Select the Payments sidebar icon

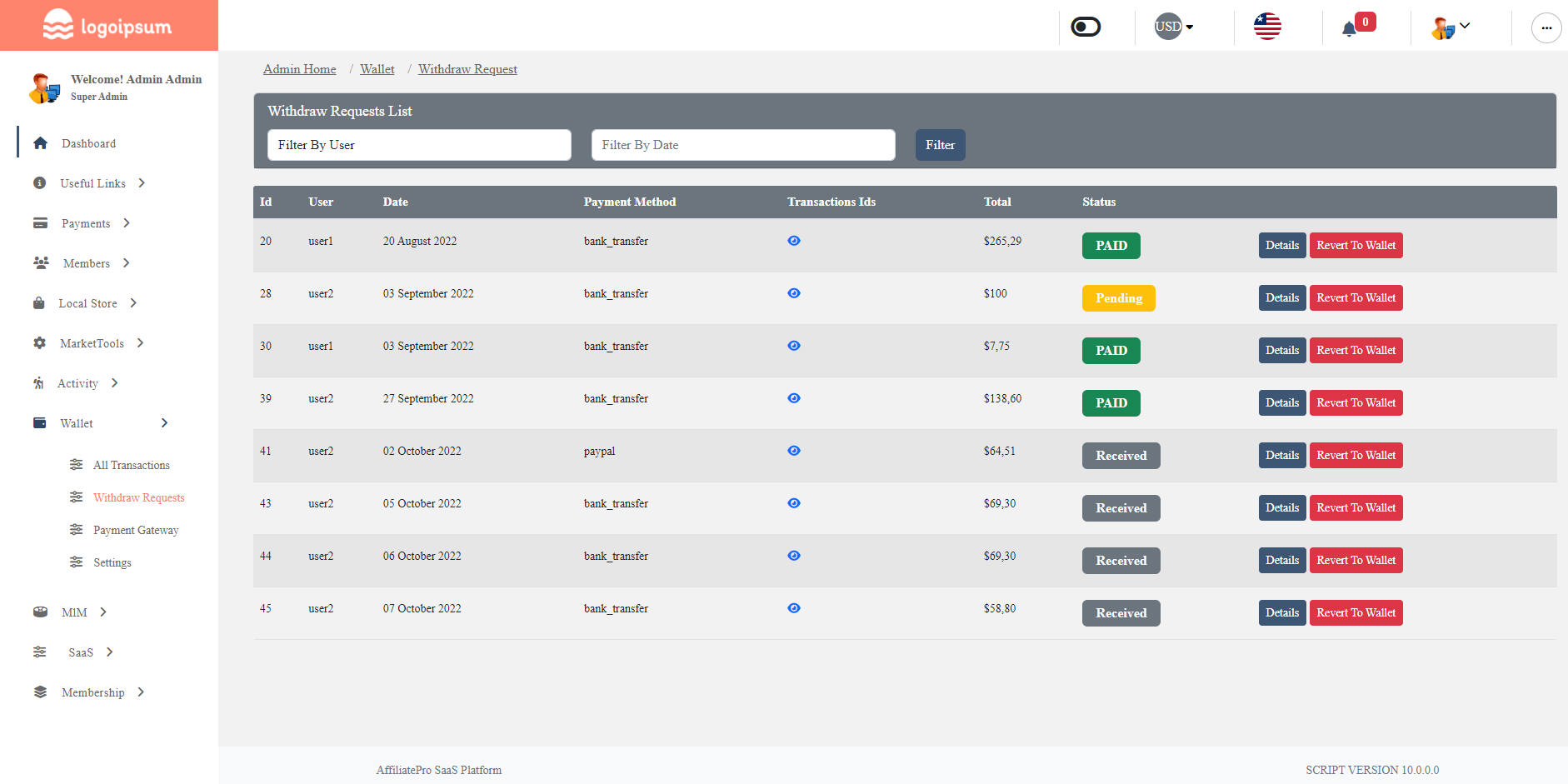click(40, 222)
